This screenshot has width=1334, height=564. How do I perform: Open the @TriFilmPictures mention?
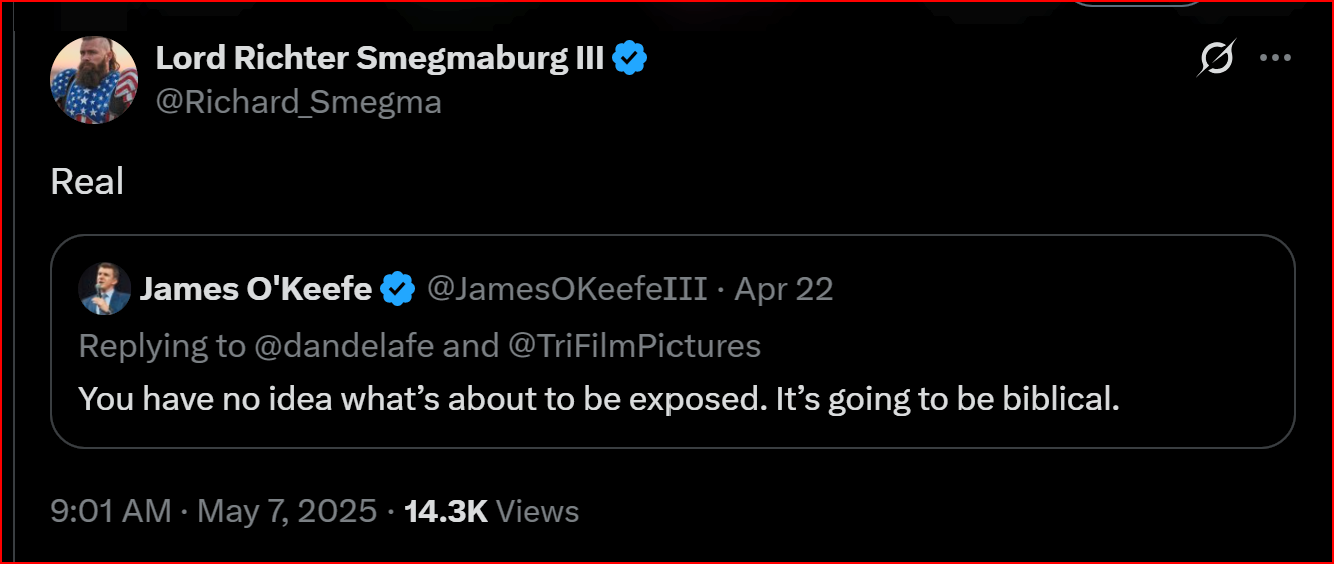click(x=634, y=346)
